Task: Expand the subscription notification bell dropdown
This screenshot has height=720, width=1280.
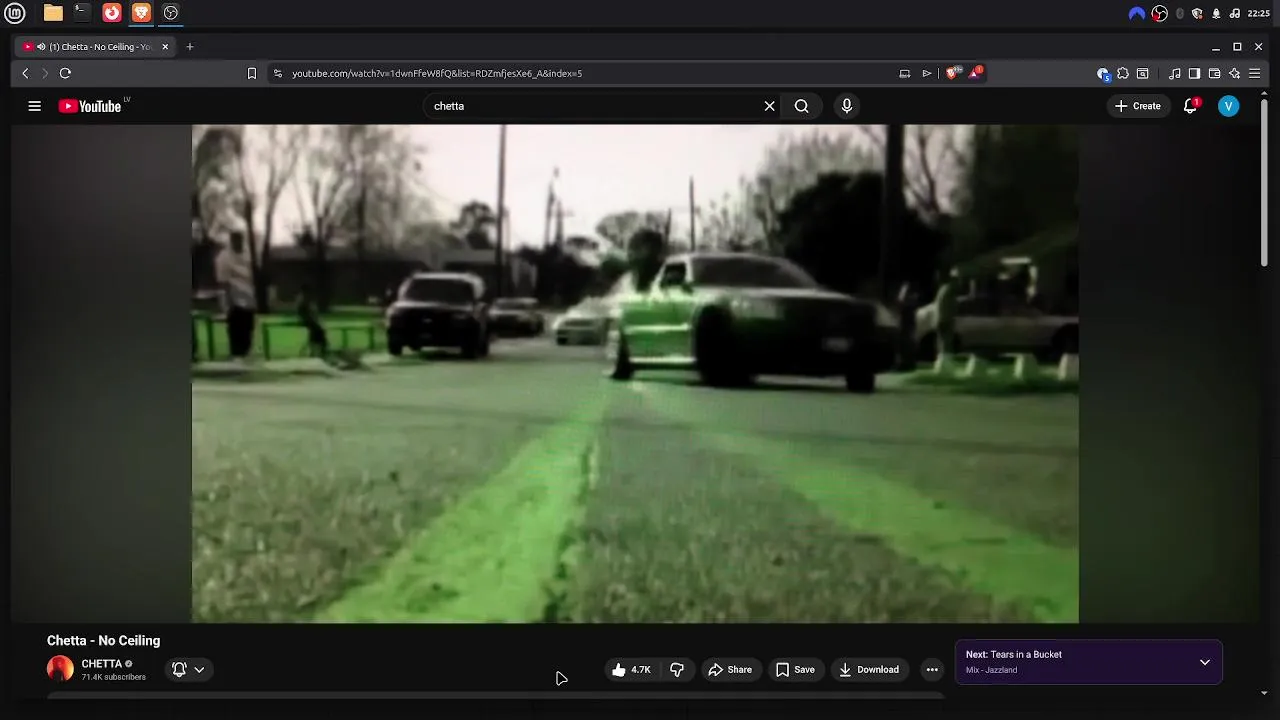Action: click(188, 670)
